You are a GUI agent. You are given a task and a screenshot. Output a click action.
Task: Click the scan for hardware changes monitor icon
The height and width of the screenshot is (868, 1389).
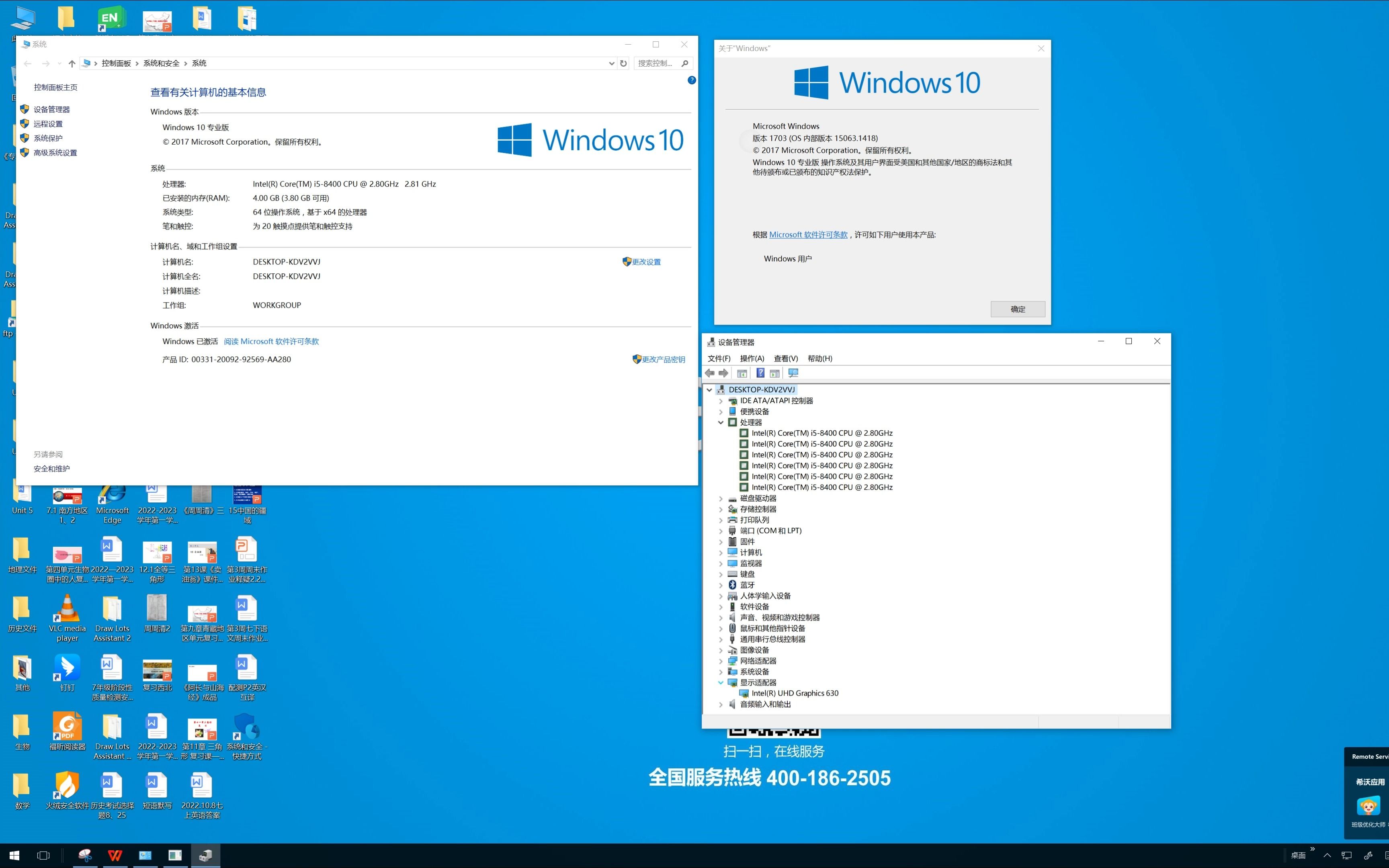click(794, 373)
